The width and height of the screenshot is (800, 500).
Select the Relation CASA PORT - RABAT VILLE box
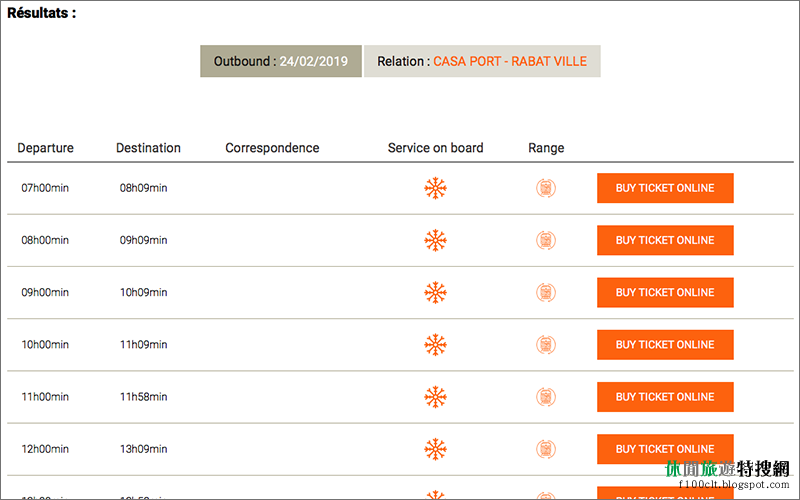tap(482, 61)
